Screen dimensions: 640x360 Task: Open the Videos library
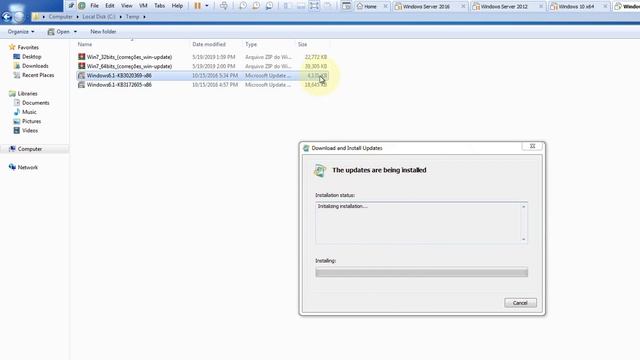pyautogui.click(x=30, y=131)
